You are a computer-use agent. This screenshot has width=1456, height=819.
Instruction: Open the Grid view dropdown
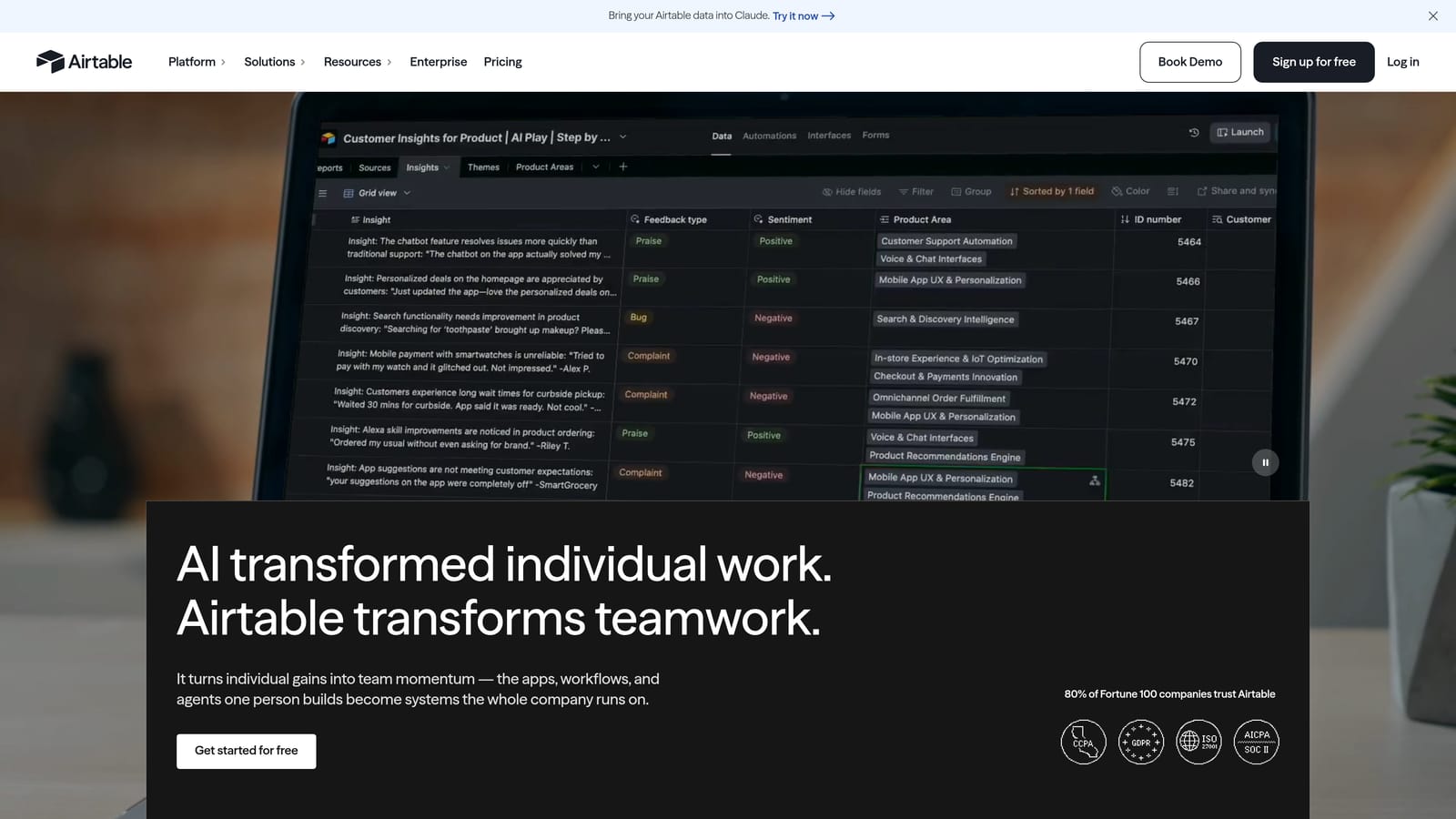tap(377, 193)
